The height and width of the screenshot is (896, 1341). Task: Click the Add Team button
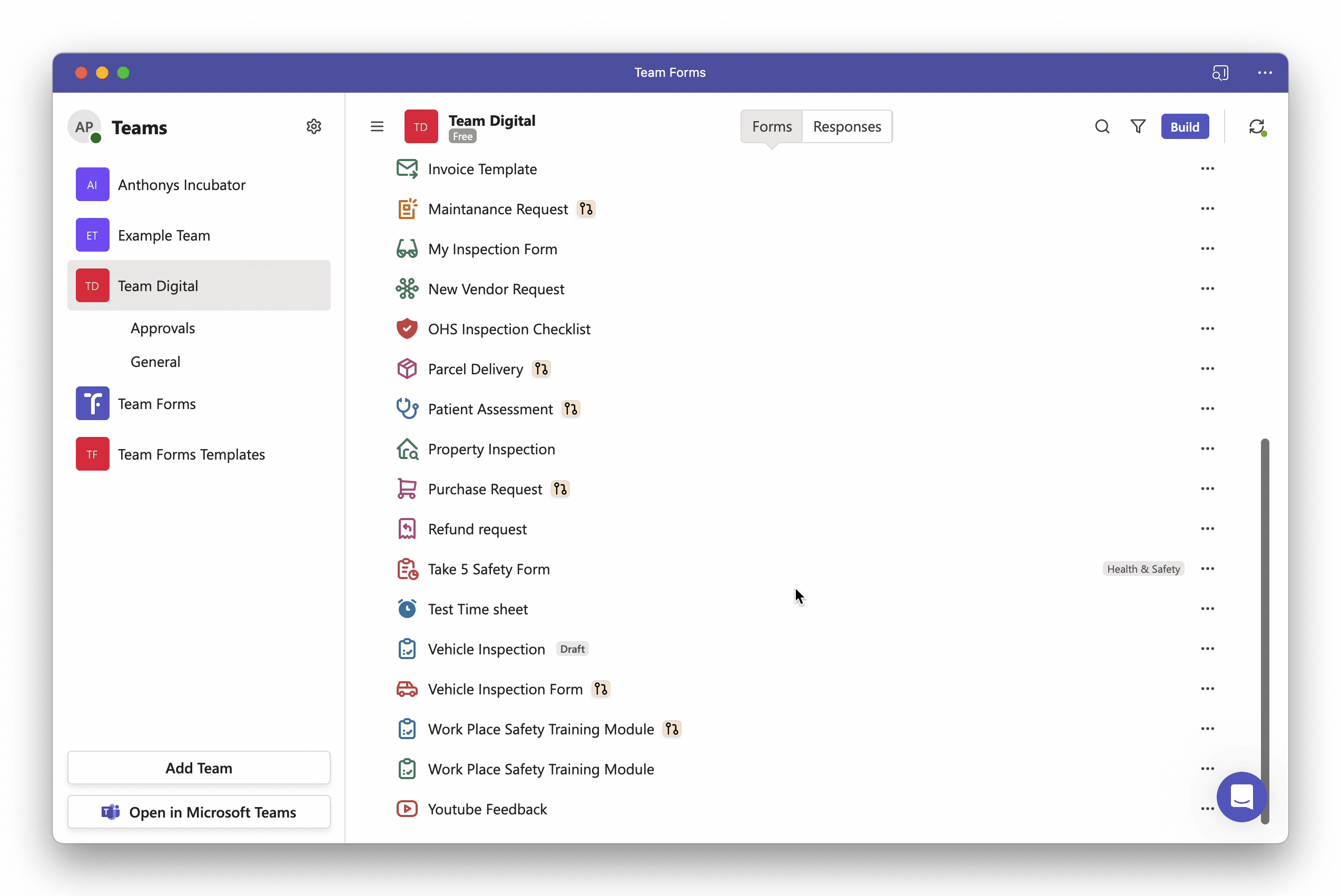pos(199,768)
